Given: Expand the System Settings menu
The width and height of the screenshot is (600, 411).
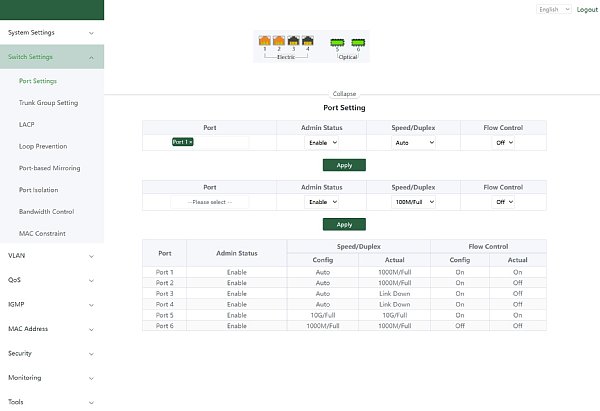Looking at the screenshot, I should coord(52,32).
